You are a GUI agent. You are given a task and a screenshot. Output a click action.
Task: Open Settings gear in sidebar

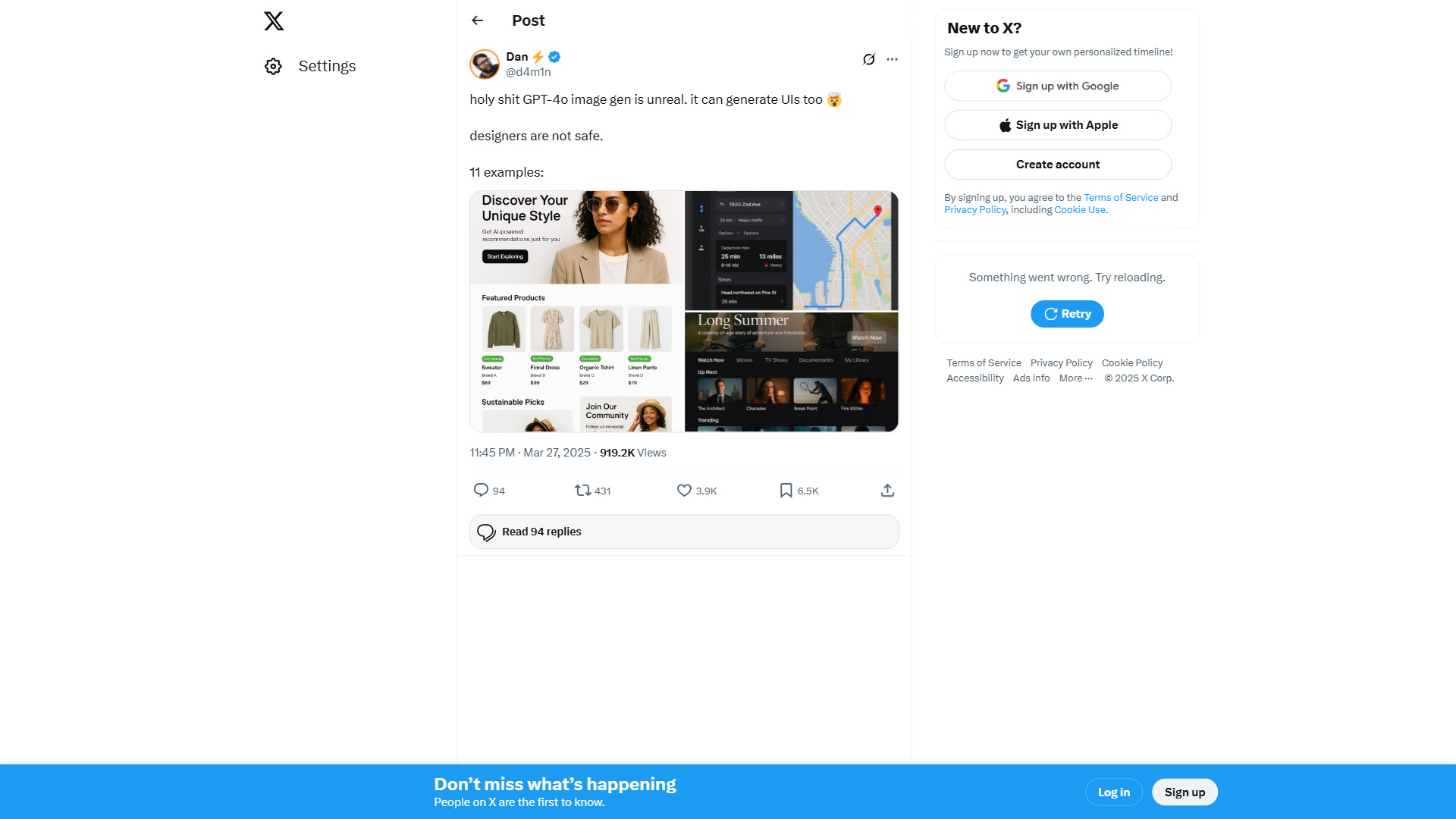click(x=273, y=66)
